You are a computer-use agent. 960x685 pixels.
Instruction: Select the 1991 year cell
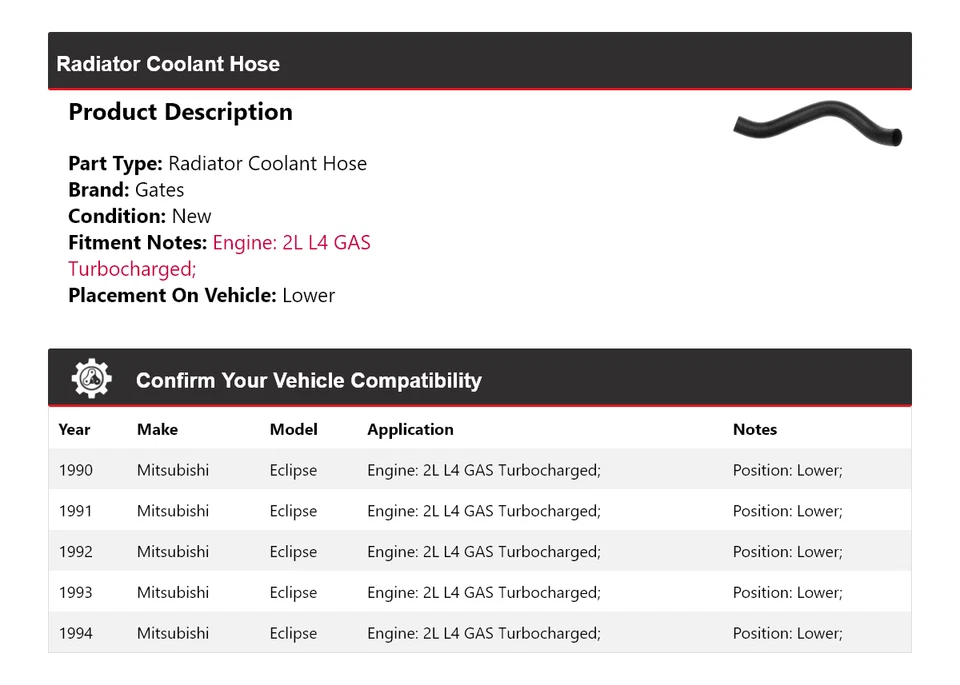click(x=75, y=511)
